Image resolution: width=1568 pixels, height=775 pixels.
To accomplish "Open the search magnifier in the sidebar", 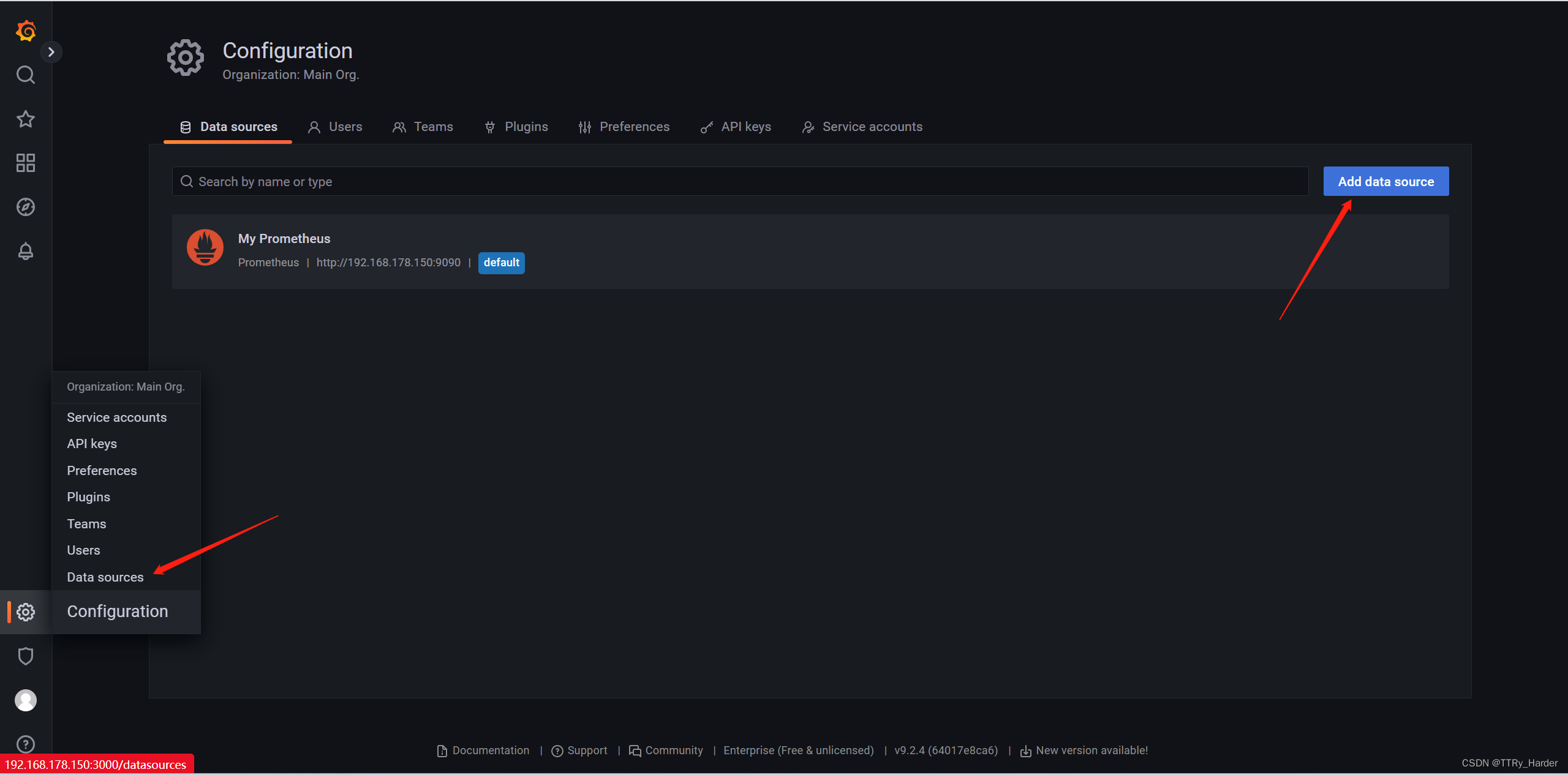I will pos(26,75).
